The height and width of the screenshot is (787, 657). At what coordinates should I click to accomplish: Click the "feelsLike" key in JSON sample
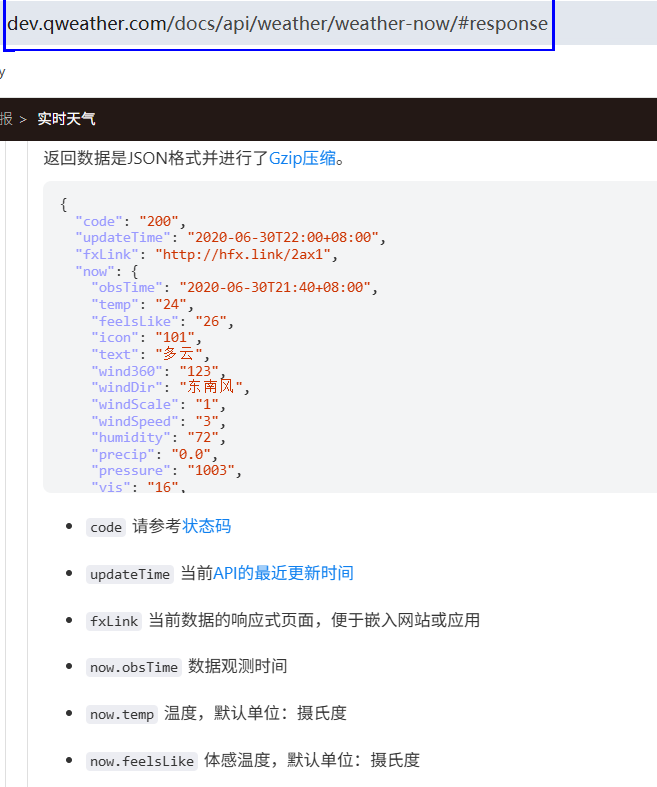135,321
